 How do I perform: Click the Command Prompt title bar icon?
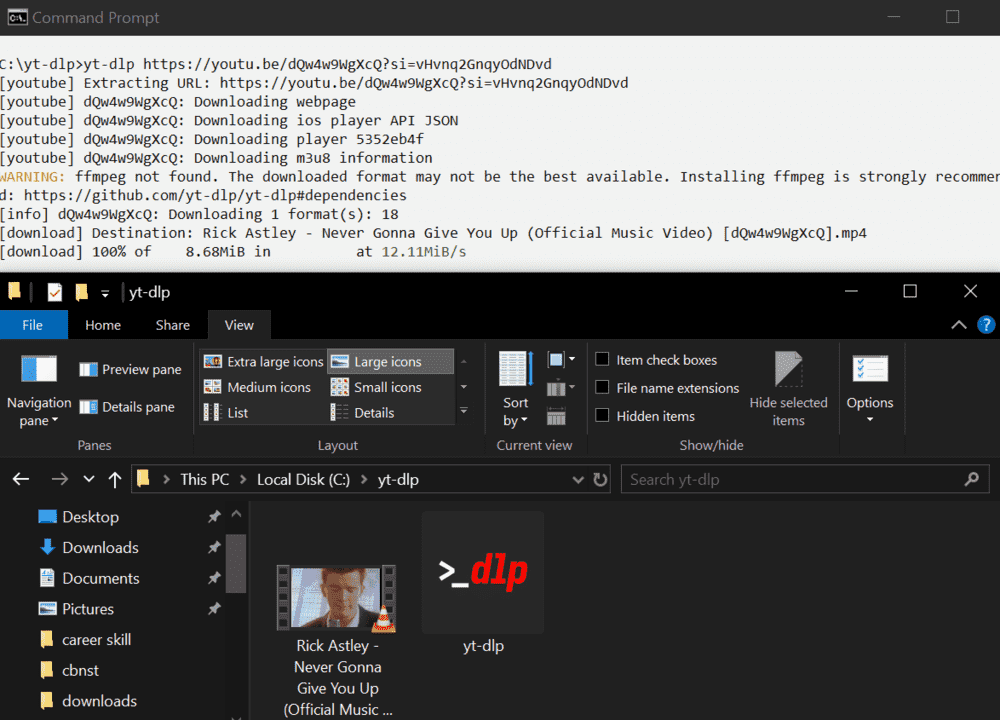pos(17,17)
